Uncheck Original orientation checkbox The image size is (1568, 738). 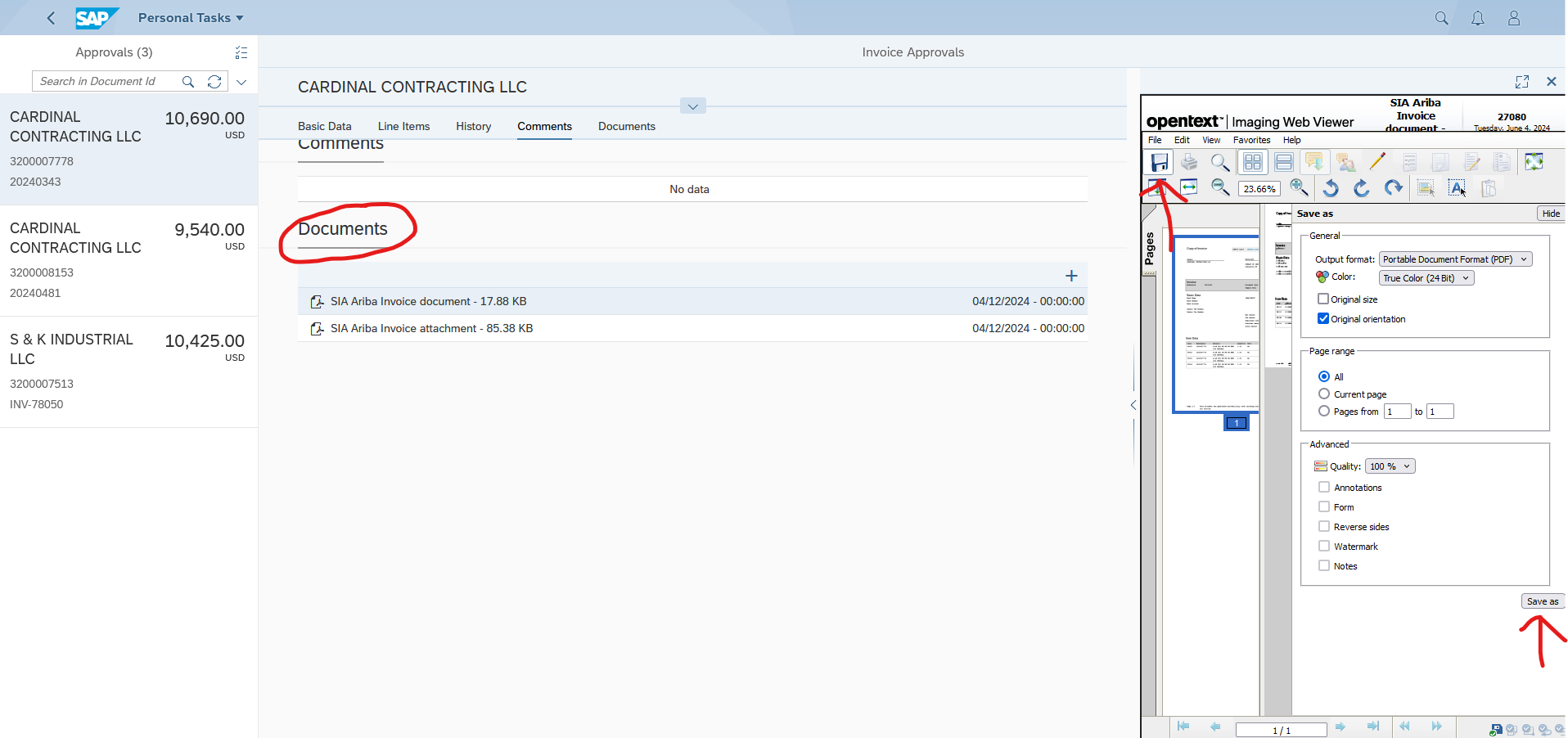pos(1323,319)
